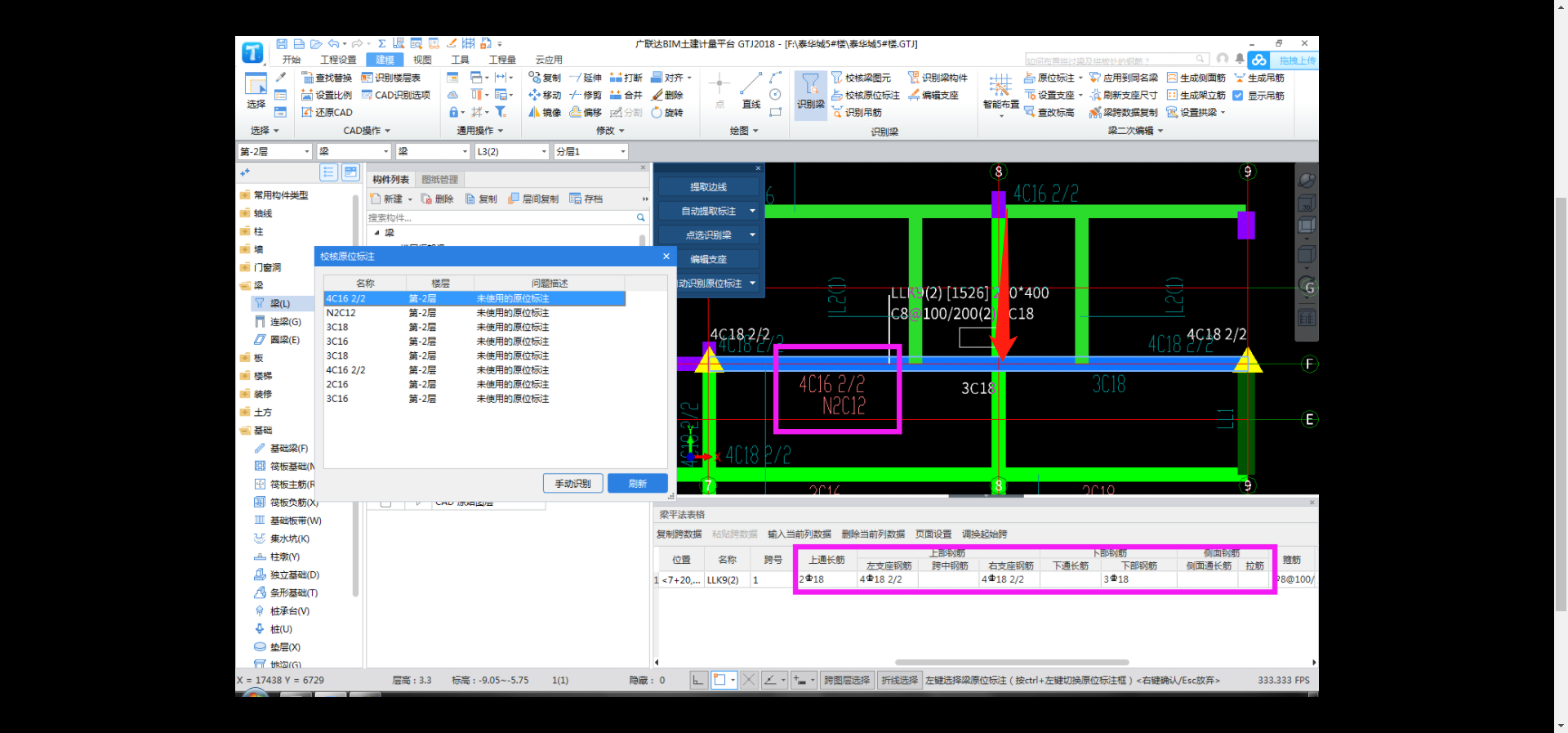Open the layer dropdown showing 分层1
This screenshot has height=733, width=1568.
[x=590, y=151]
